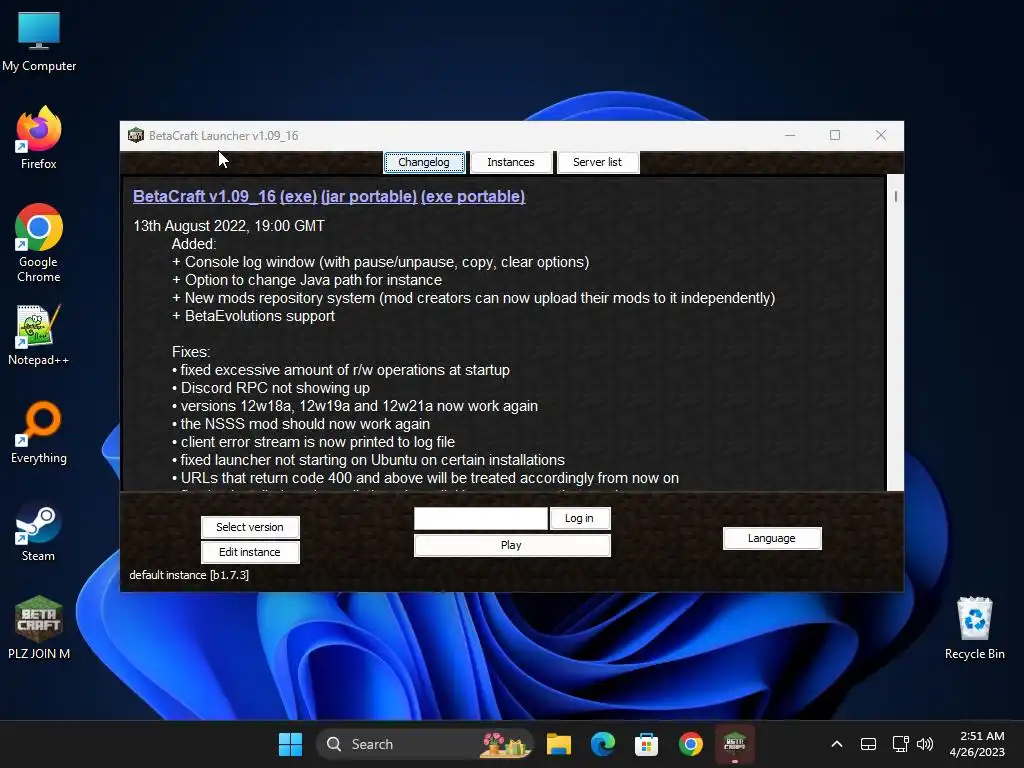
Task: Click 'versions 12w18a, 12w19a and 12w21a' line
Action: pos(355,406)
